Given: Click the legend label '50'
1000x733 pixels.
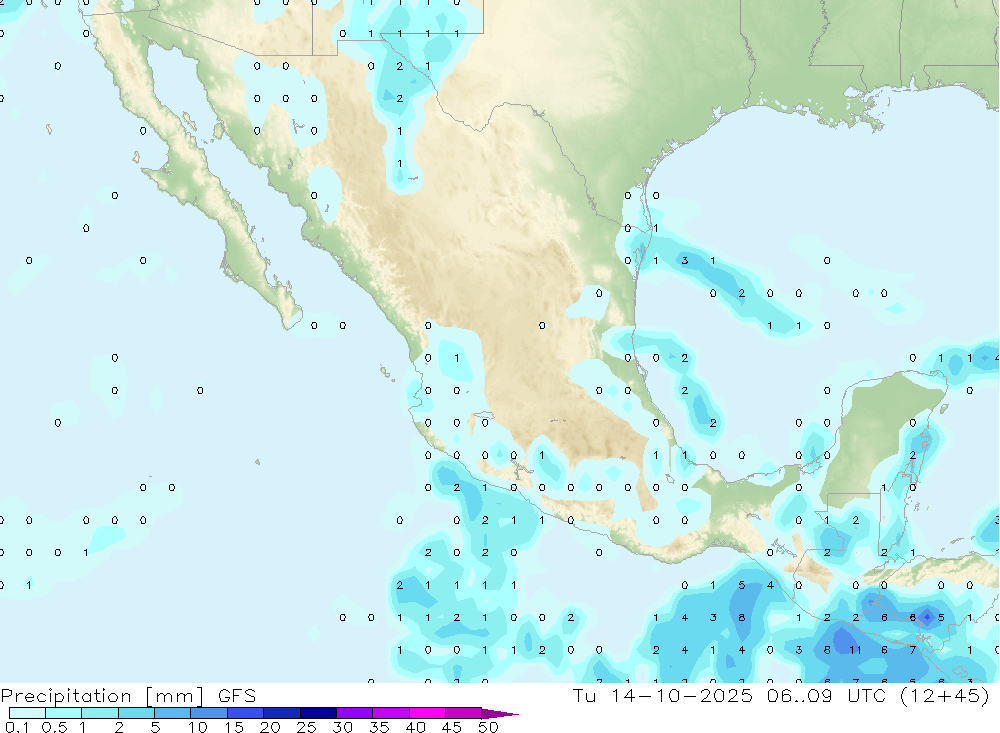Looking at the screenshot, I should pos(489,727).
